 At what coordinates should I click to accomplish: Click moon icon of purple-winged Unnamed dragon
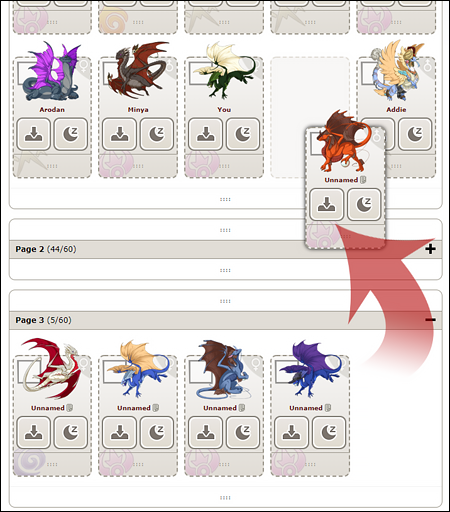(x=329, y=432)
